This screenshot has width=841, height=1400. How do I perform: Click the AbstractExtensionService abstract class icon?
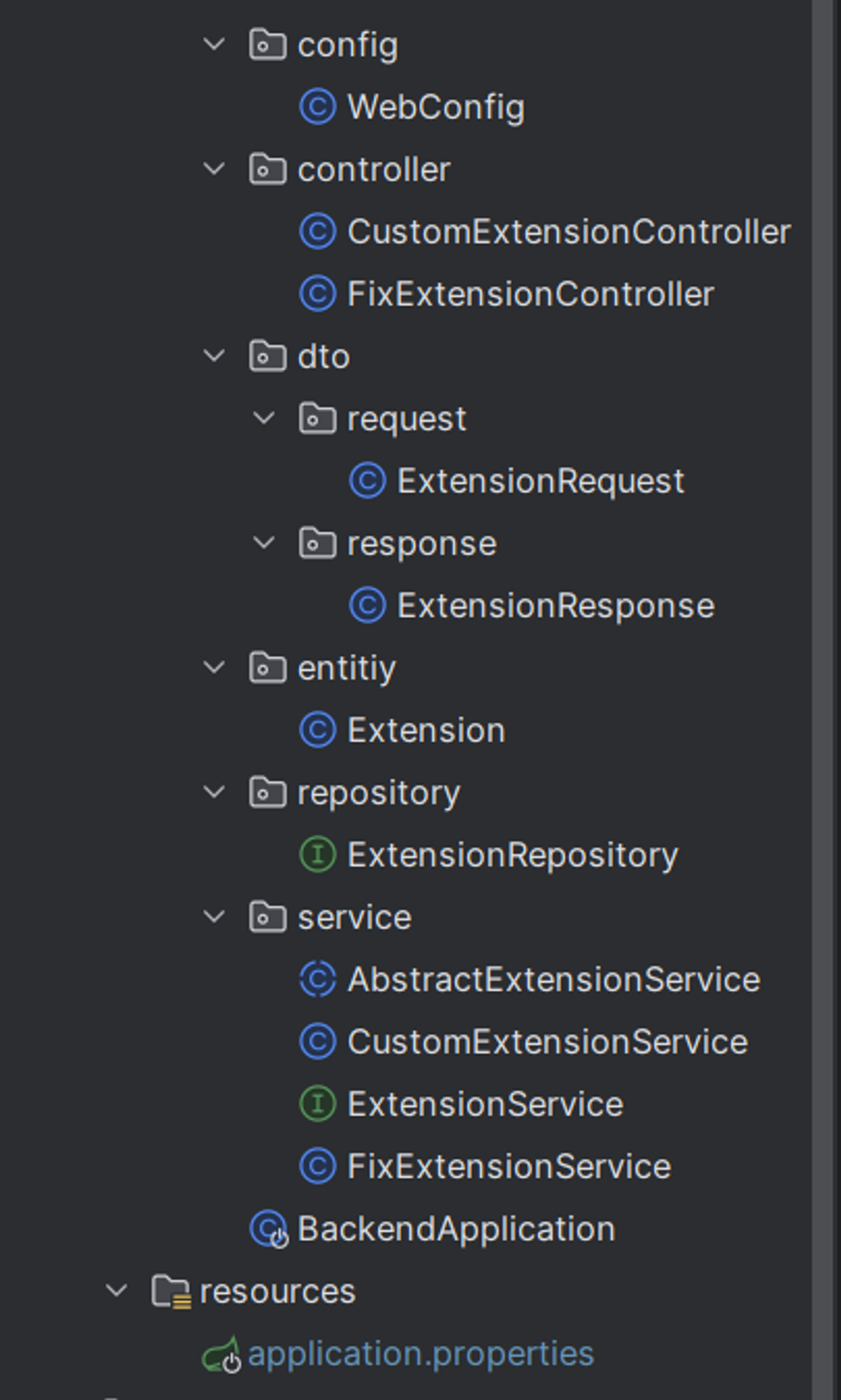click(317, 979)
